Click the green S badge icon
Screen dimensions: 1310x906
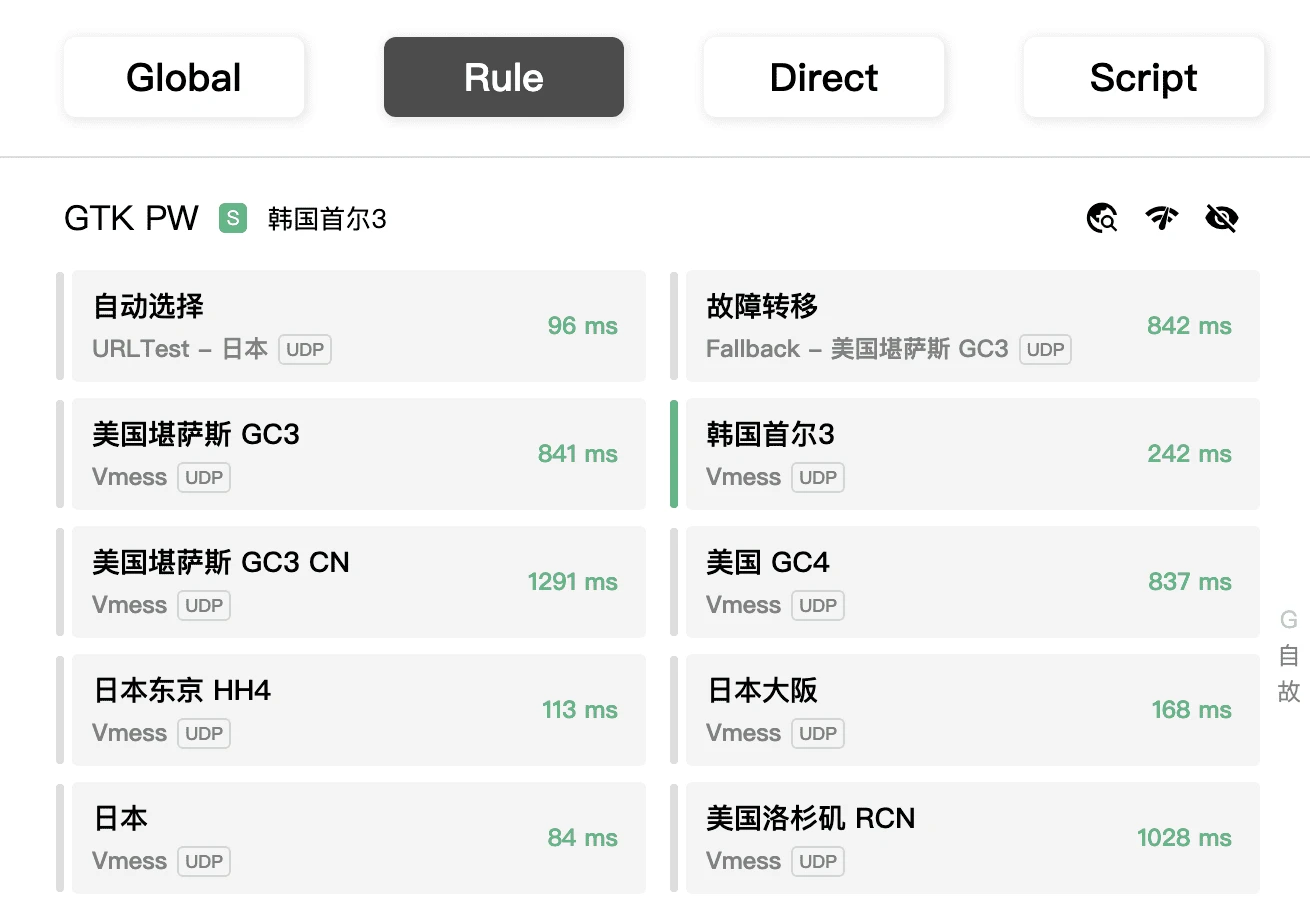[233, 218]
